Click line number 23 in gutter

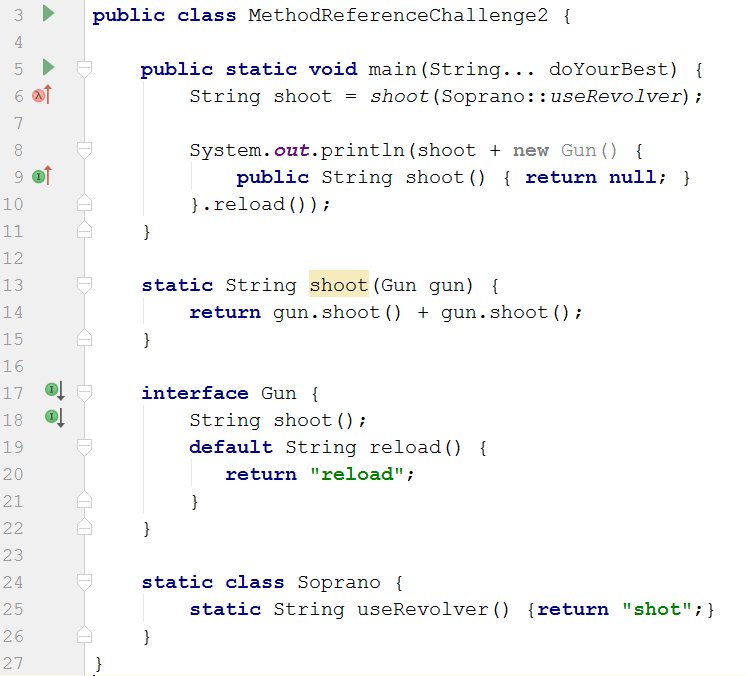coord(13,555)
